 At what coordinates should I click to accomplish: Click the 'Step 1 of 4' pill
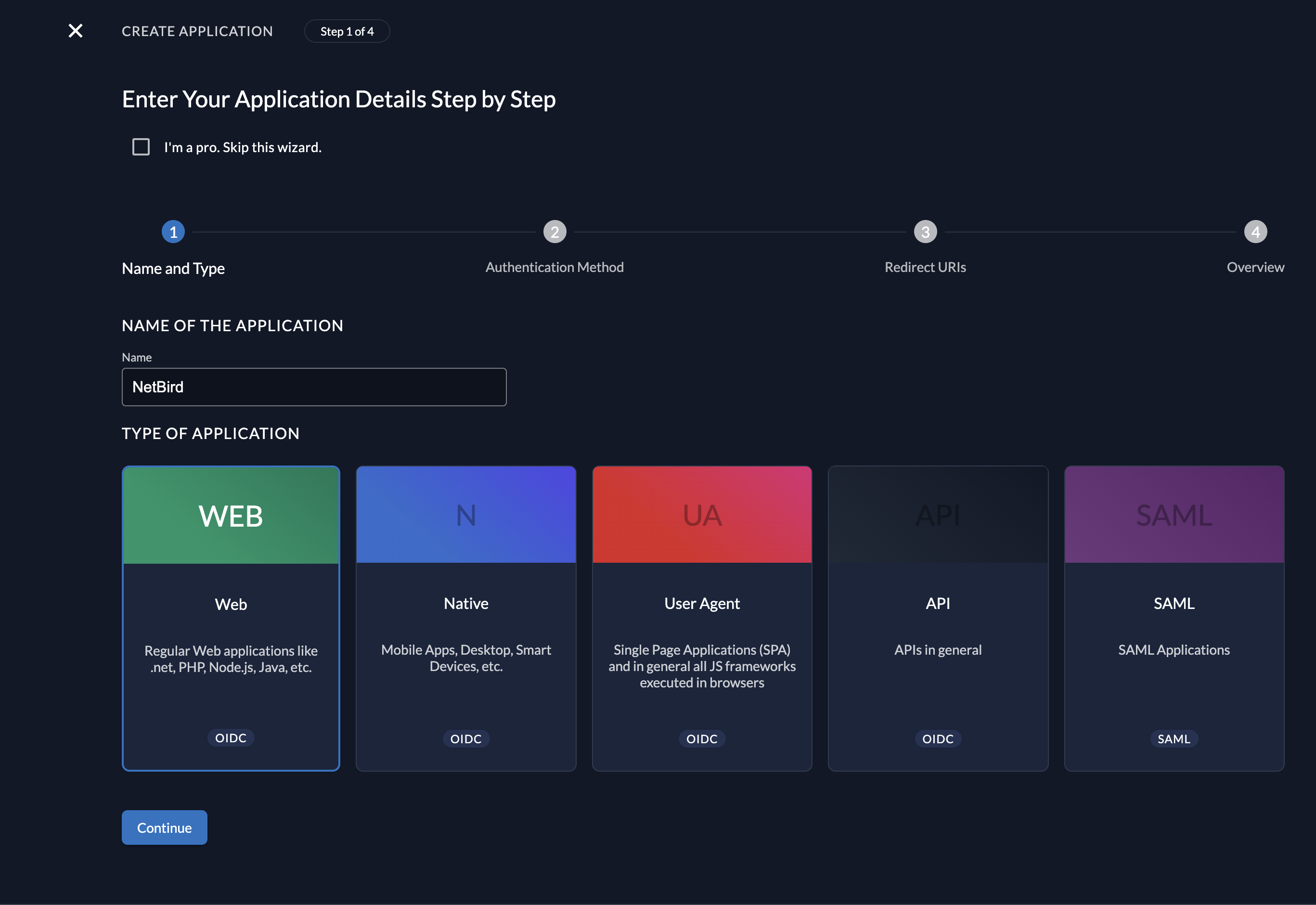[347, 31]
